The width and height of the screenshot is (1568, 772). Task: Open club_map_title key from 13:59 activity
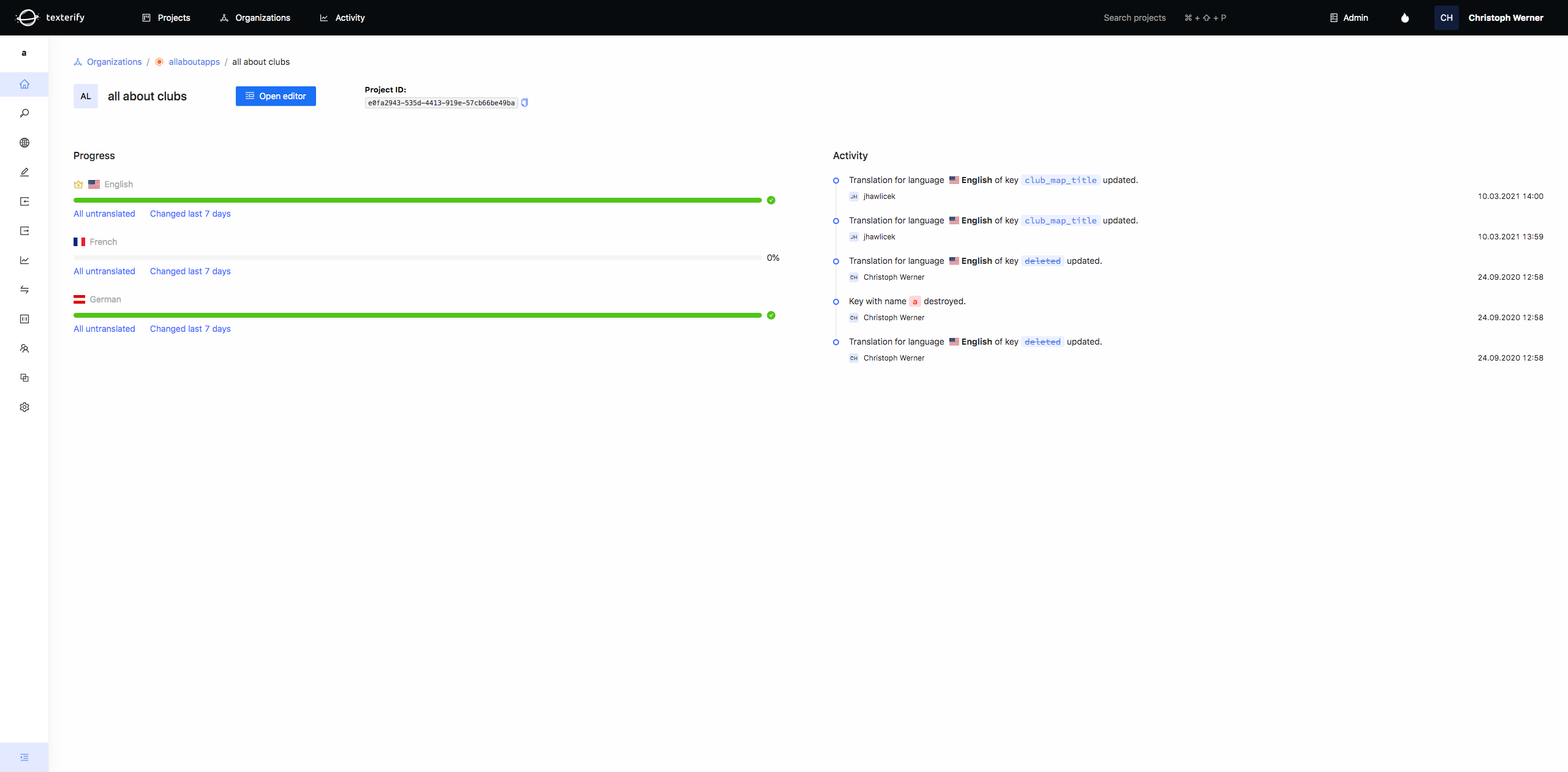coord(1060,220)
